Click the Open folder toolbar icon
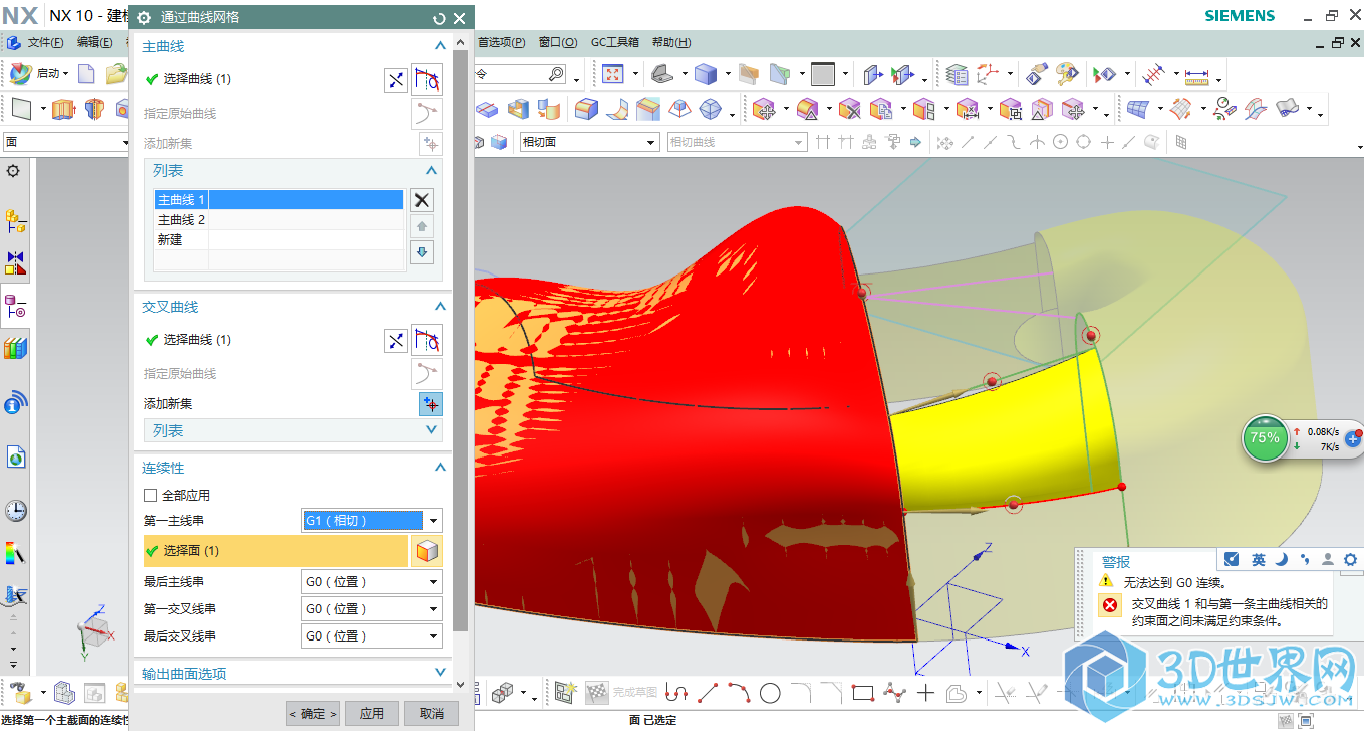This screenshot has width=1364, height=731. pyautogui.click(x=116, y=74)
